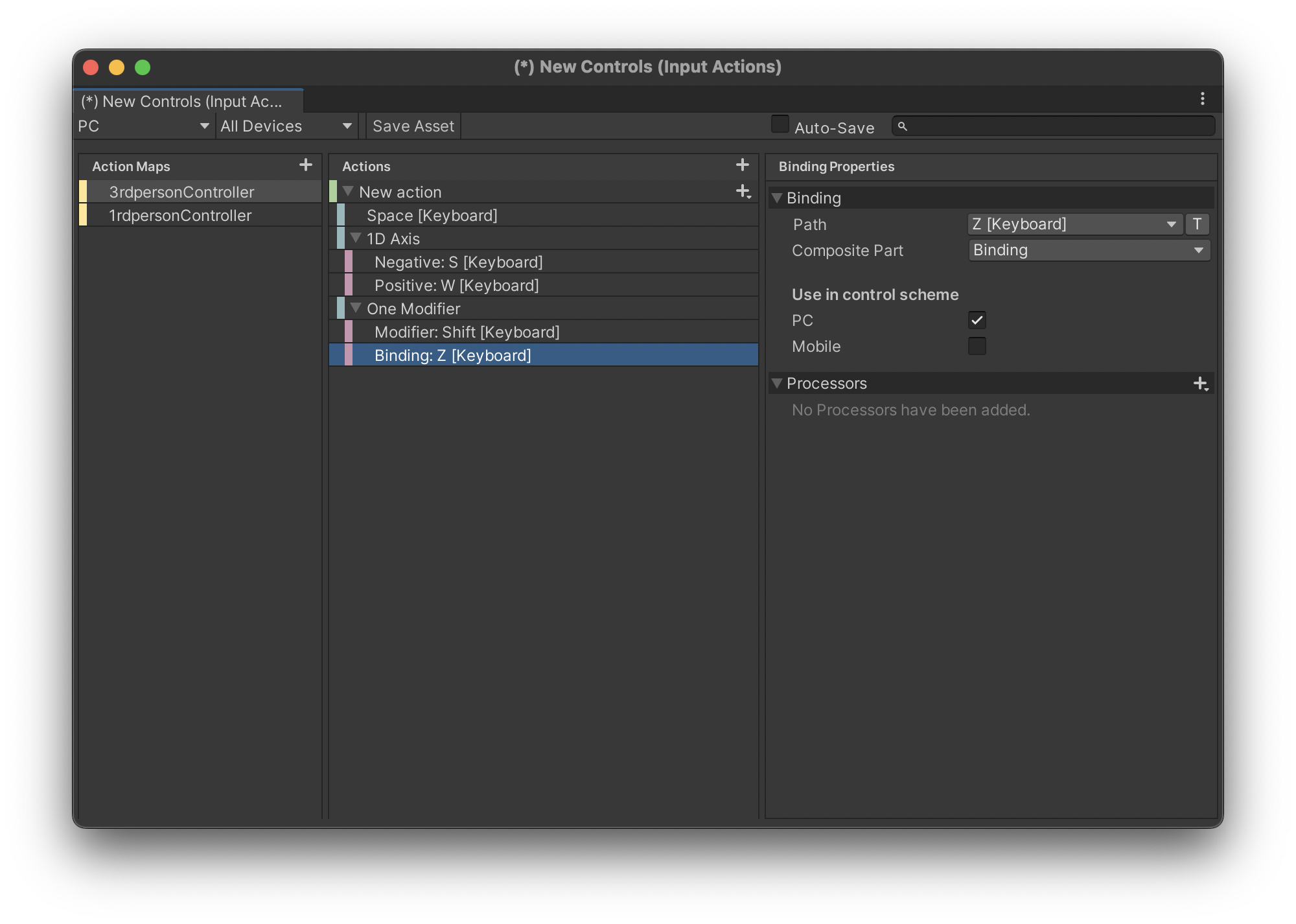Check the Mobile control scheme checkbox
Viewport: 1296px width, 924px height.
click(977, 346)
